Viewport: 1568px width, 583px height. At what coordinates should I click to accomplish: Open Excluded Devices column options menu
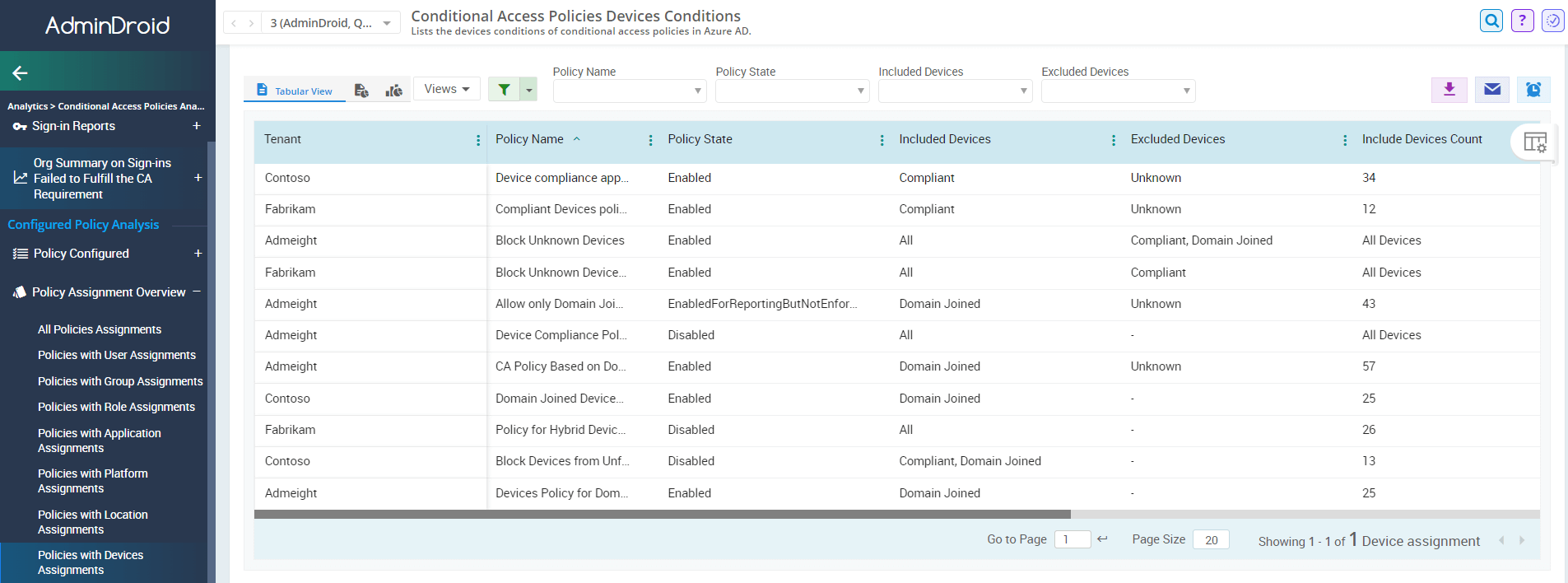(x=1345, y=141)
